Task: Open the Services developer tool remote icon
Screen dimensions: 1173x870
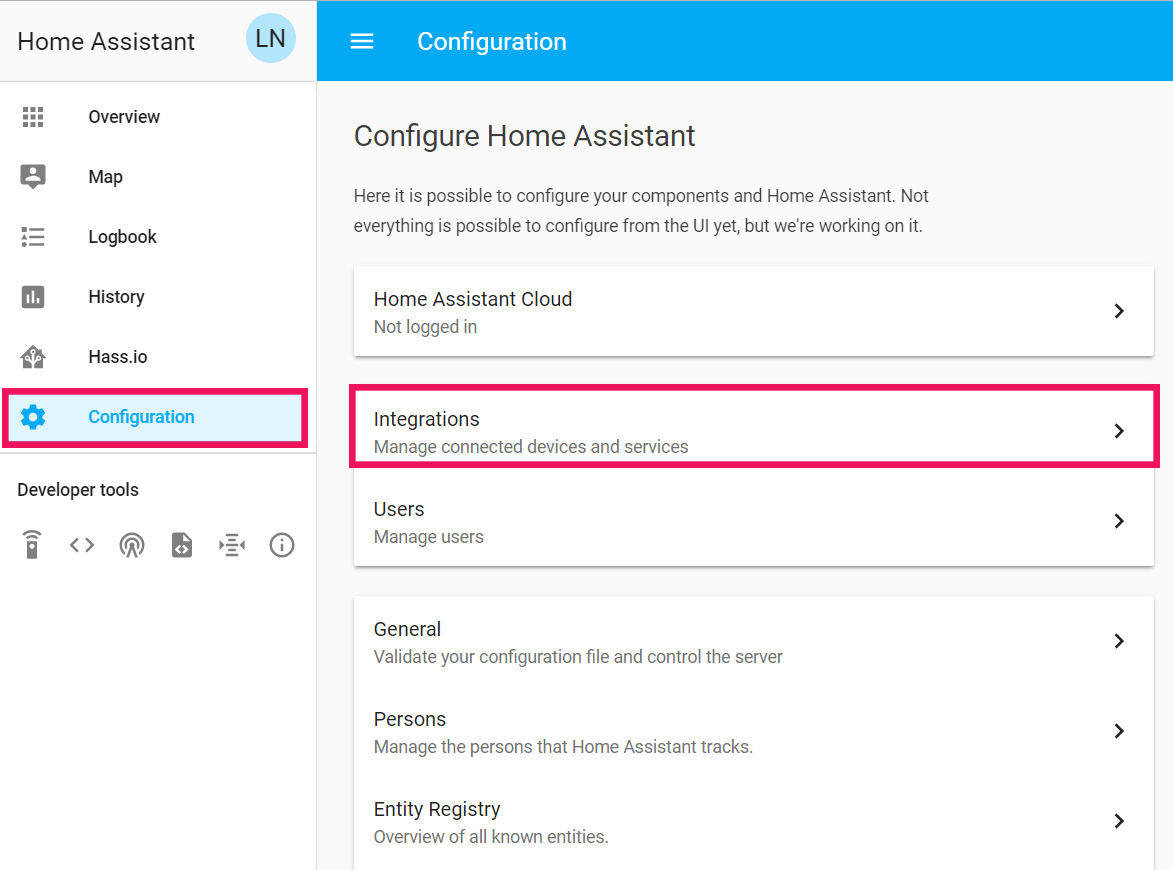Action: [32, 545]
